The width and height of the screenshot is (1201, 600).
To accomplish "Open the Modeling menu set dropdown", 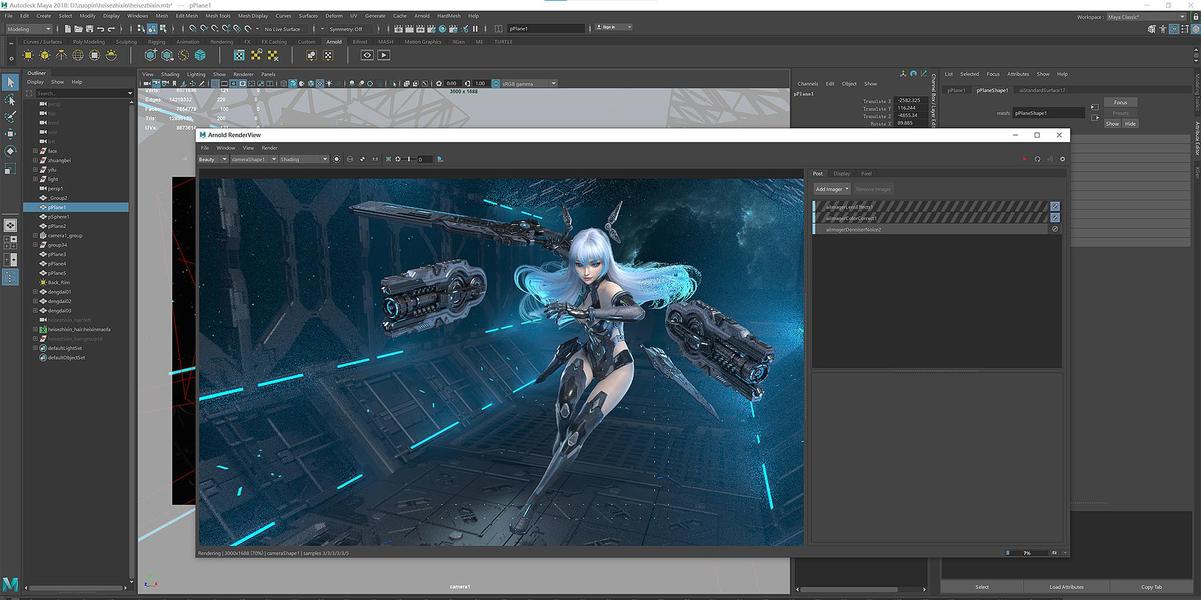I will 31,29.
